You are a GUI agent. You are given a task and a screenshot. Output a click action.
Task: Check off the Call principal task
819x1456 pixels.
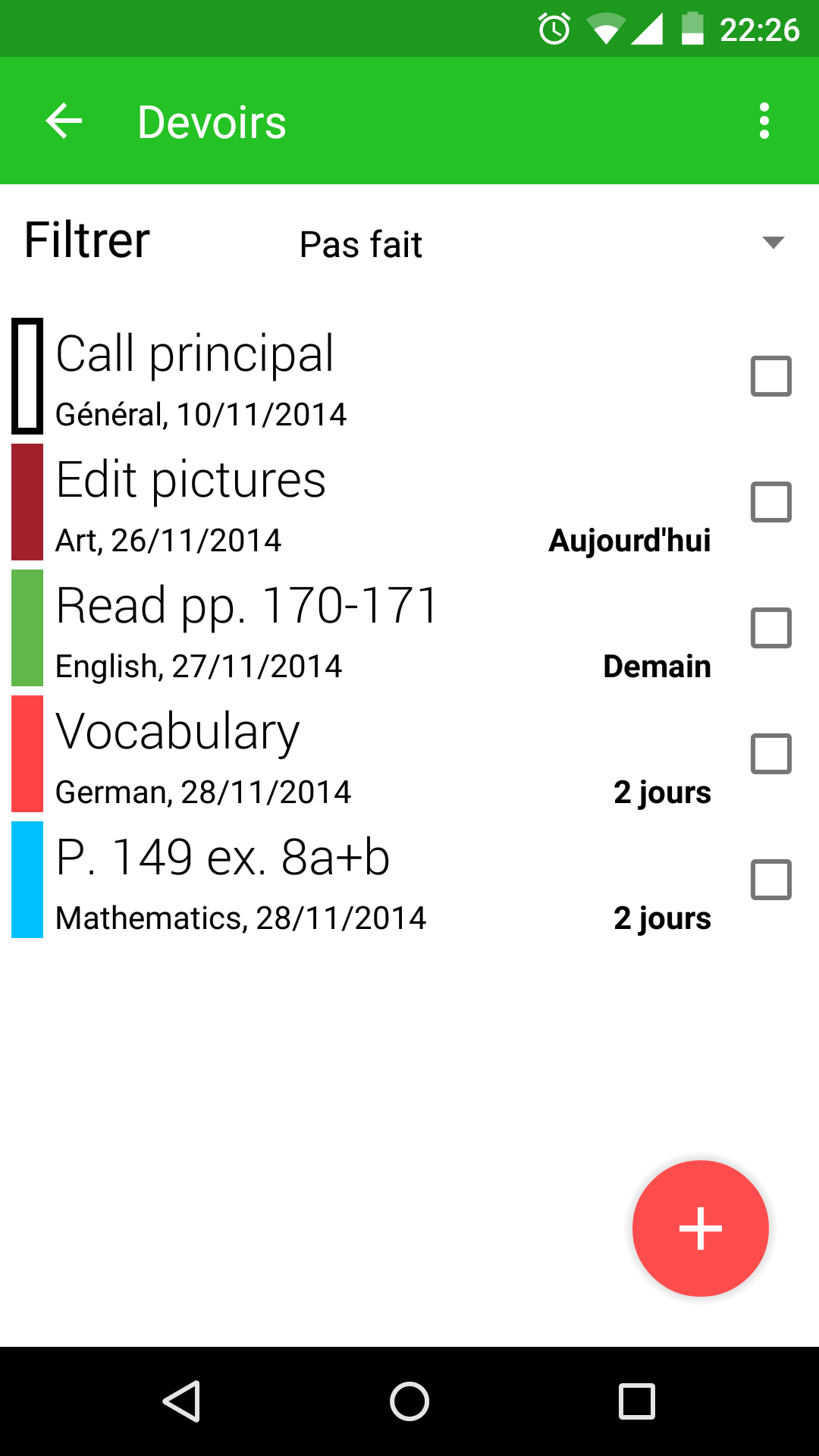[770, 376]
